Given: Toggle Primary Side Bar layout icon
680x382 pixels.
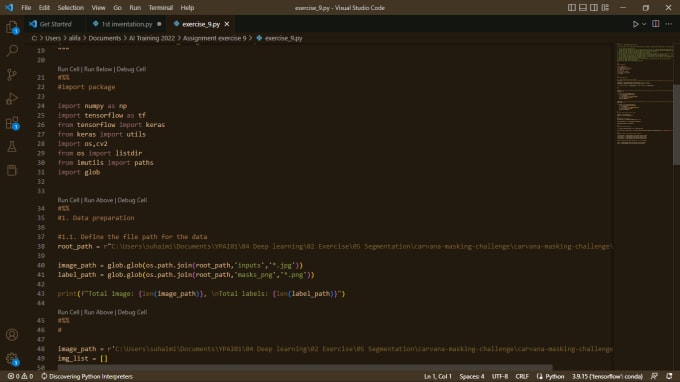Looking at the screenshot, I should point(572,7).
